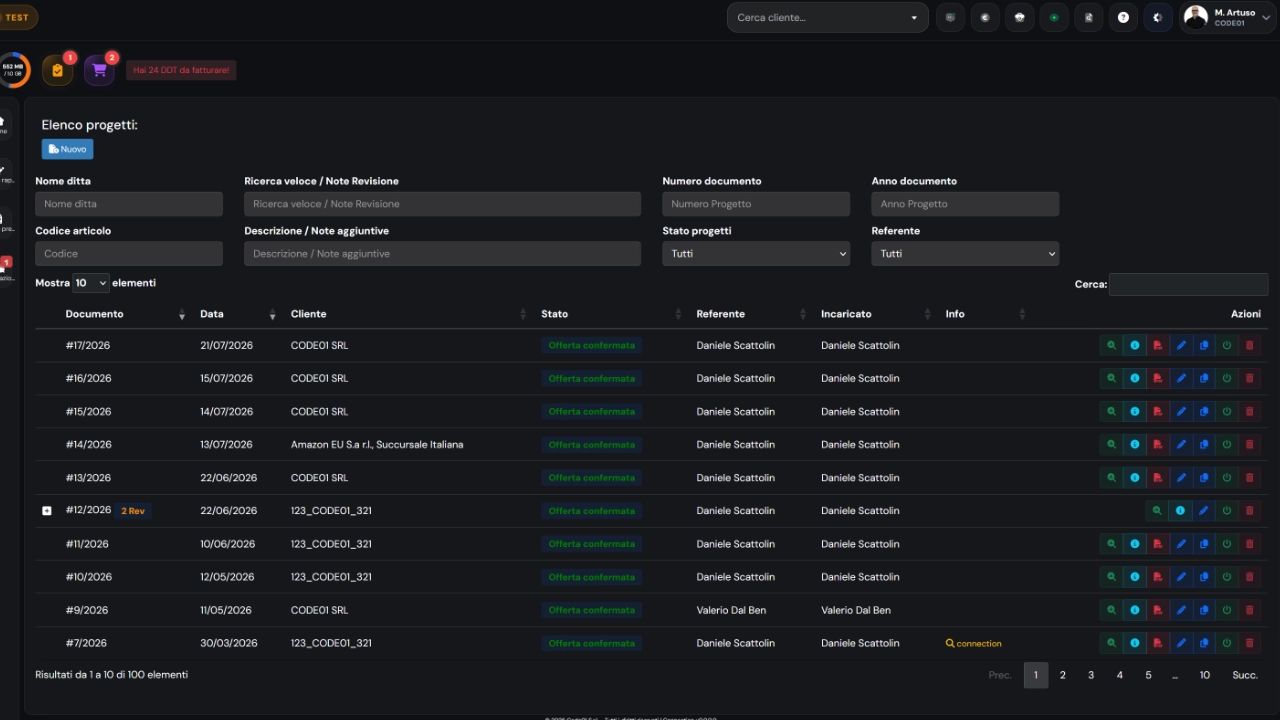1280x720 pixels.
Task: Go to pagination page 10
Action: (1205, 675)
